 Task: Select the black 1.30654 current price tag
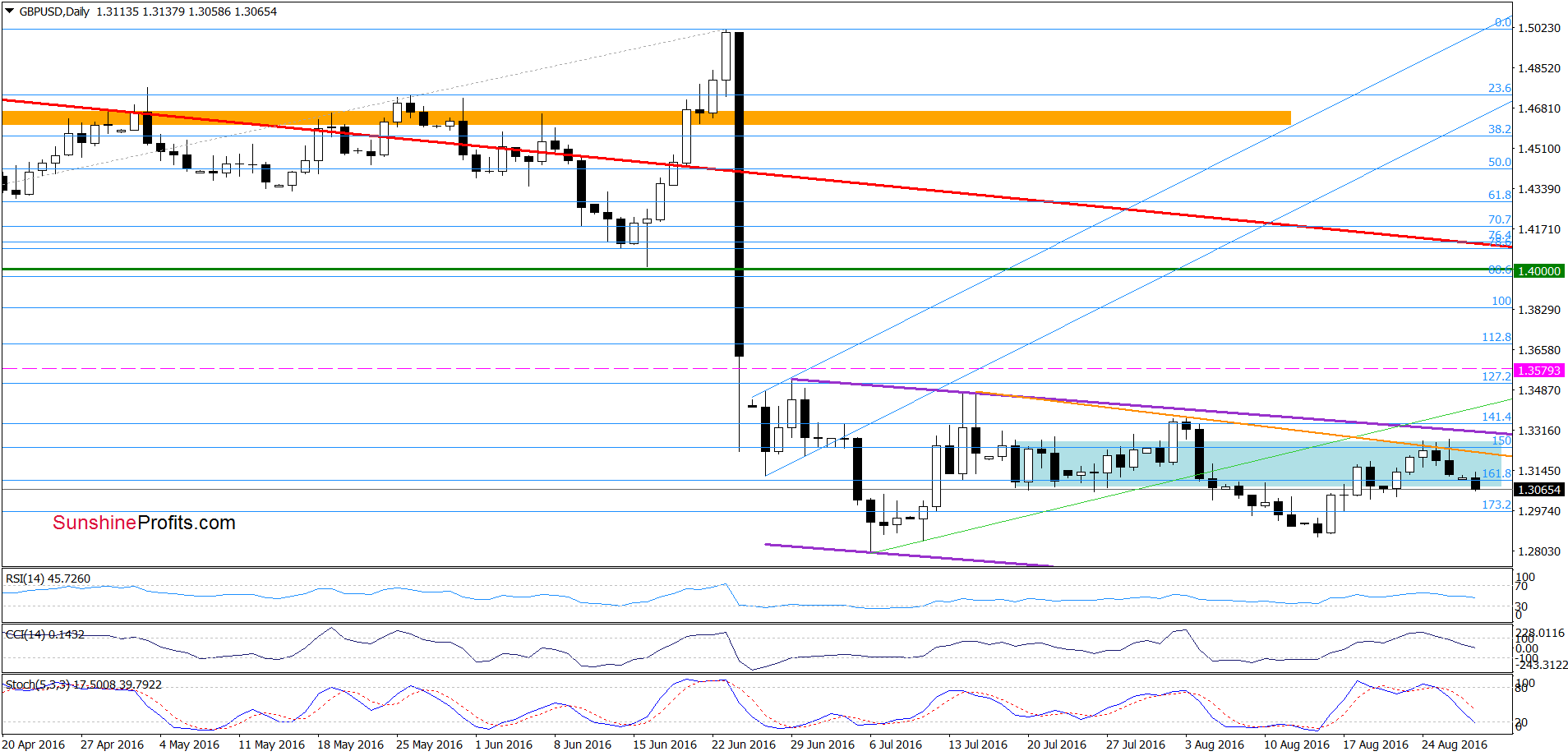(x=1538, y=490)
